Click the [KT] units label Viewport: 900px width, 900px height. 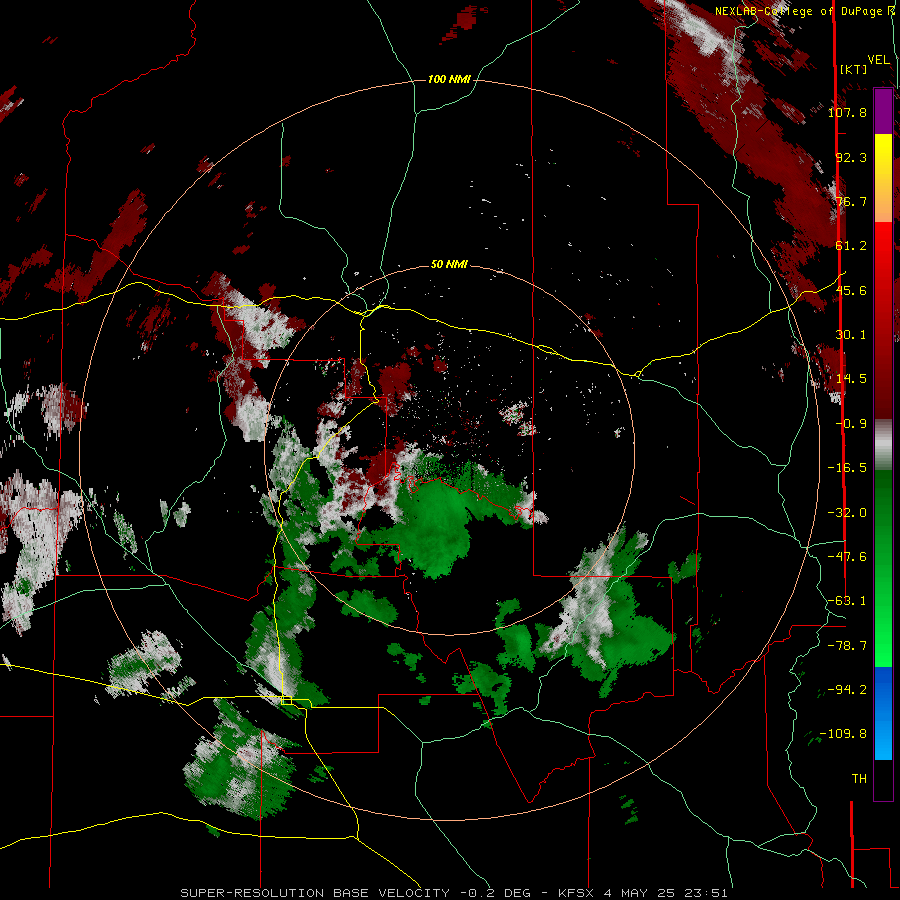click(854, 69)
